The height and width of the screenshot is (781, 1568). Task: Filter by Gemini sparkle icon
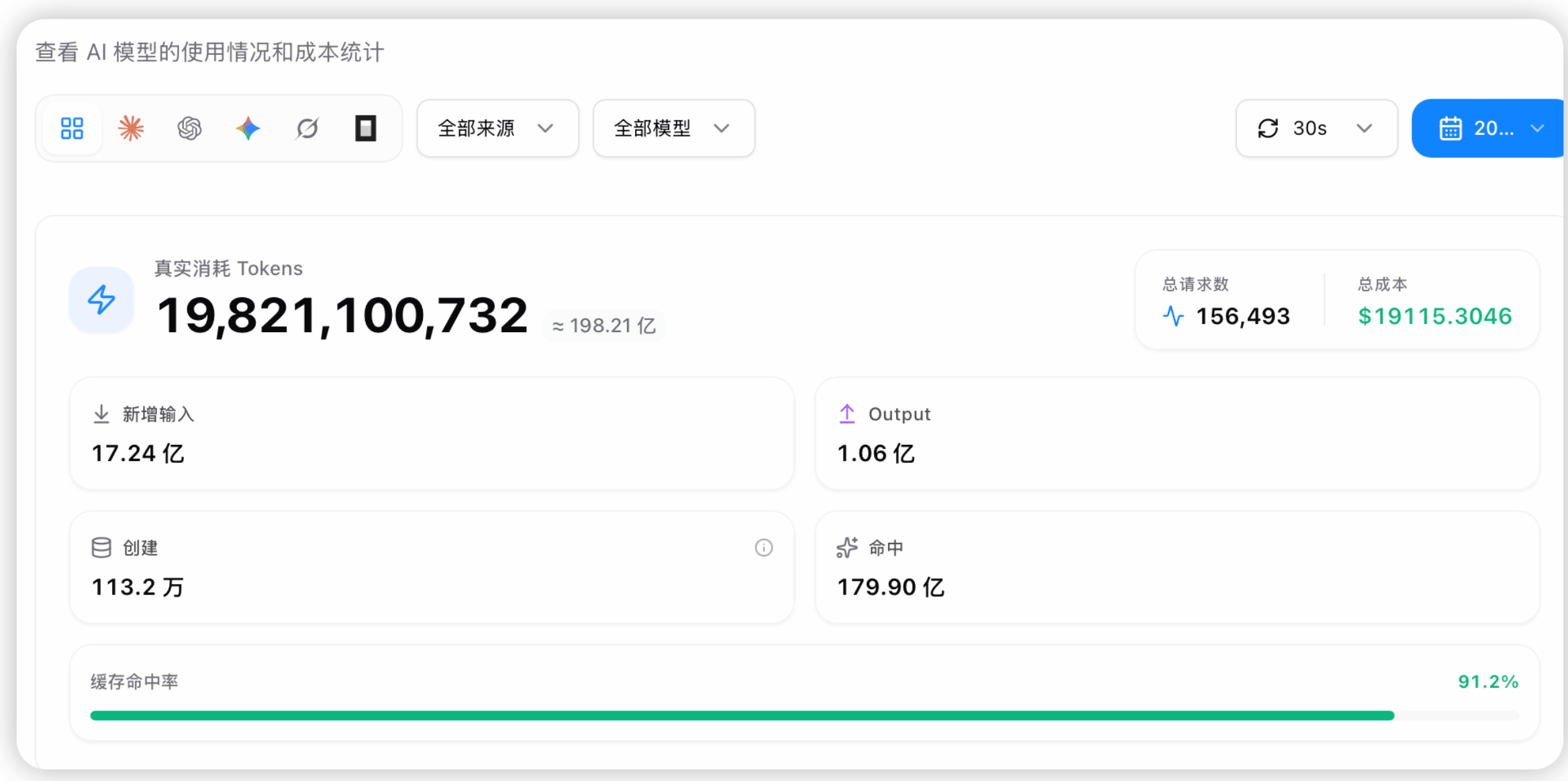[248, 128]
